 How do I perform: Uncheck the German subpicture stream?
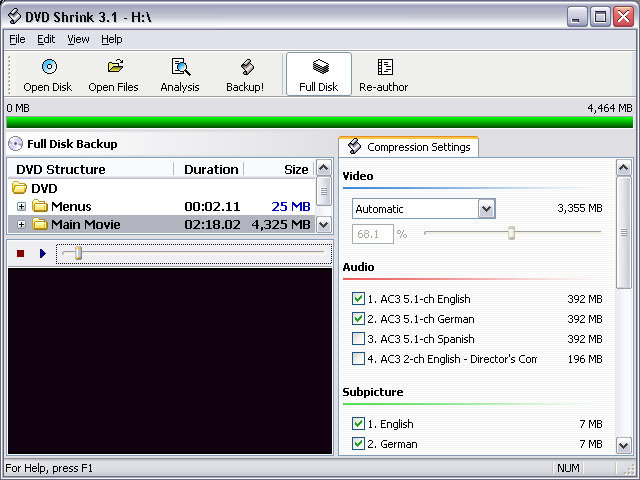point(358,443)
